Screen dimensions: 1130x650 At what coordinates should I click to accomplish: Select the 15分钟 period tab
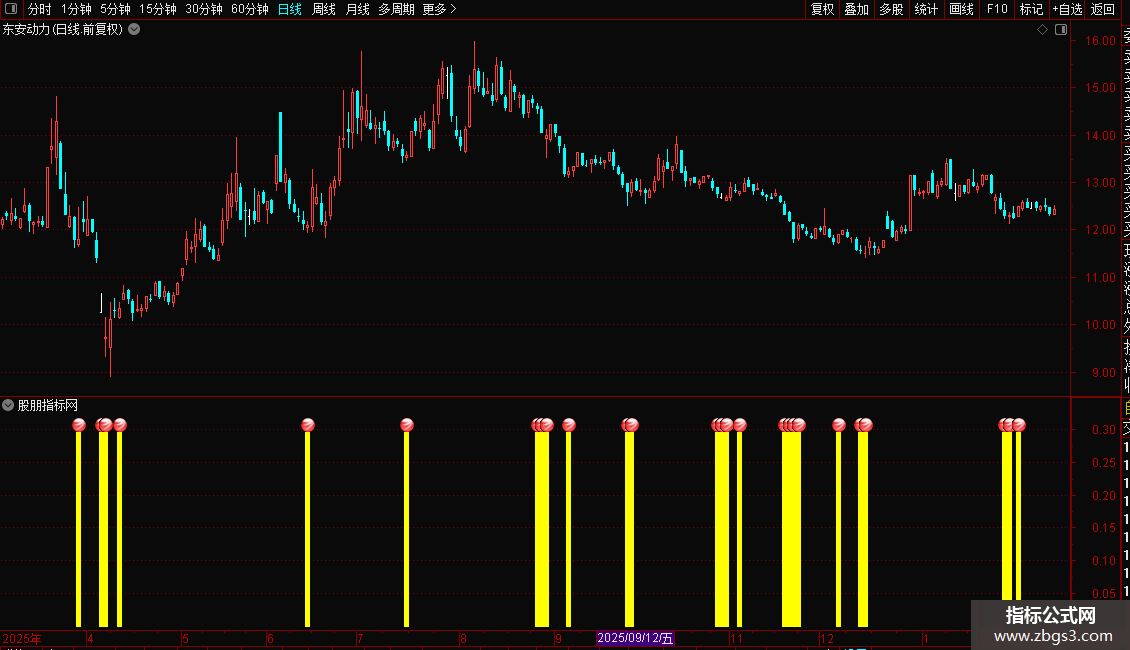(x=158, y=9)
